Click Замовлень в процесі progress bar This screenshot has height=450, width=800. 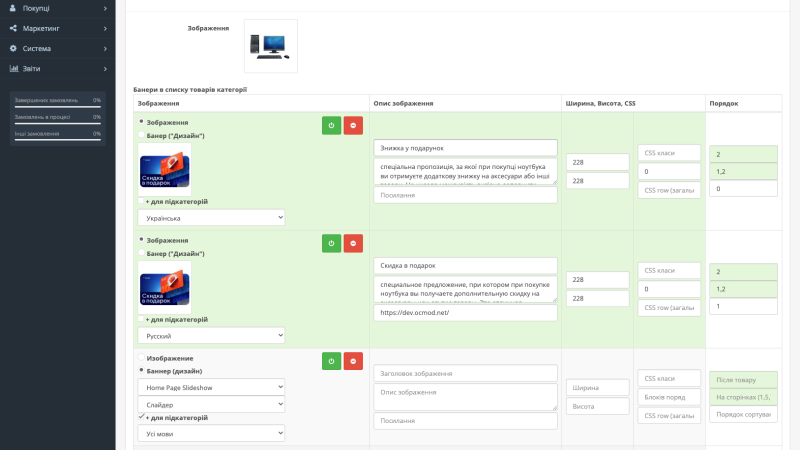(x=58, y=123)
